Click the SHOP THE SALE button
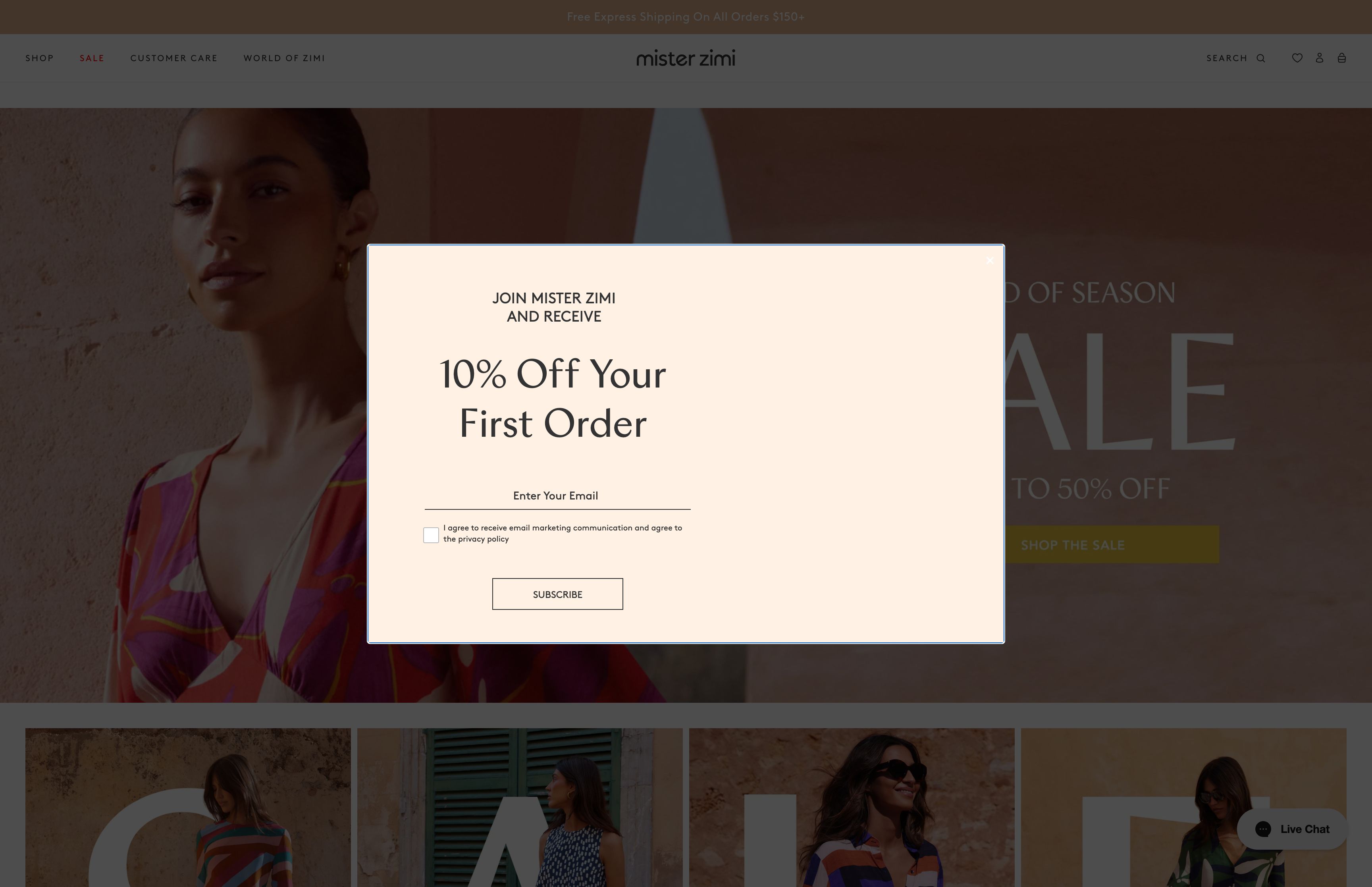This screenshot has height=887, width=1372. pyautogui.click(x=1112, y=544)
